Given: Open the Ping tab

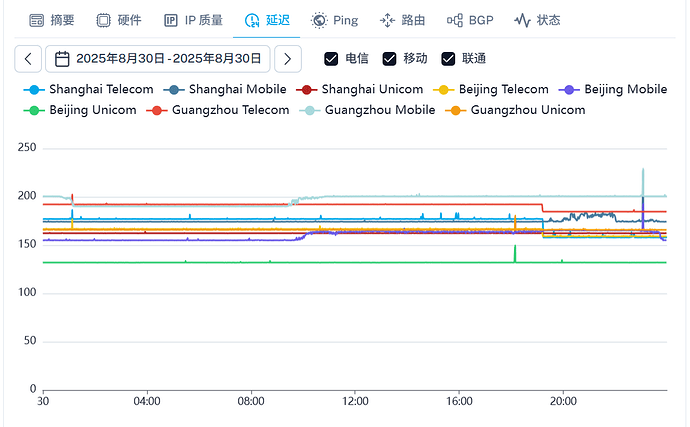Looking at the screenshot, I should click(334, 20).
